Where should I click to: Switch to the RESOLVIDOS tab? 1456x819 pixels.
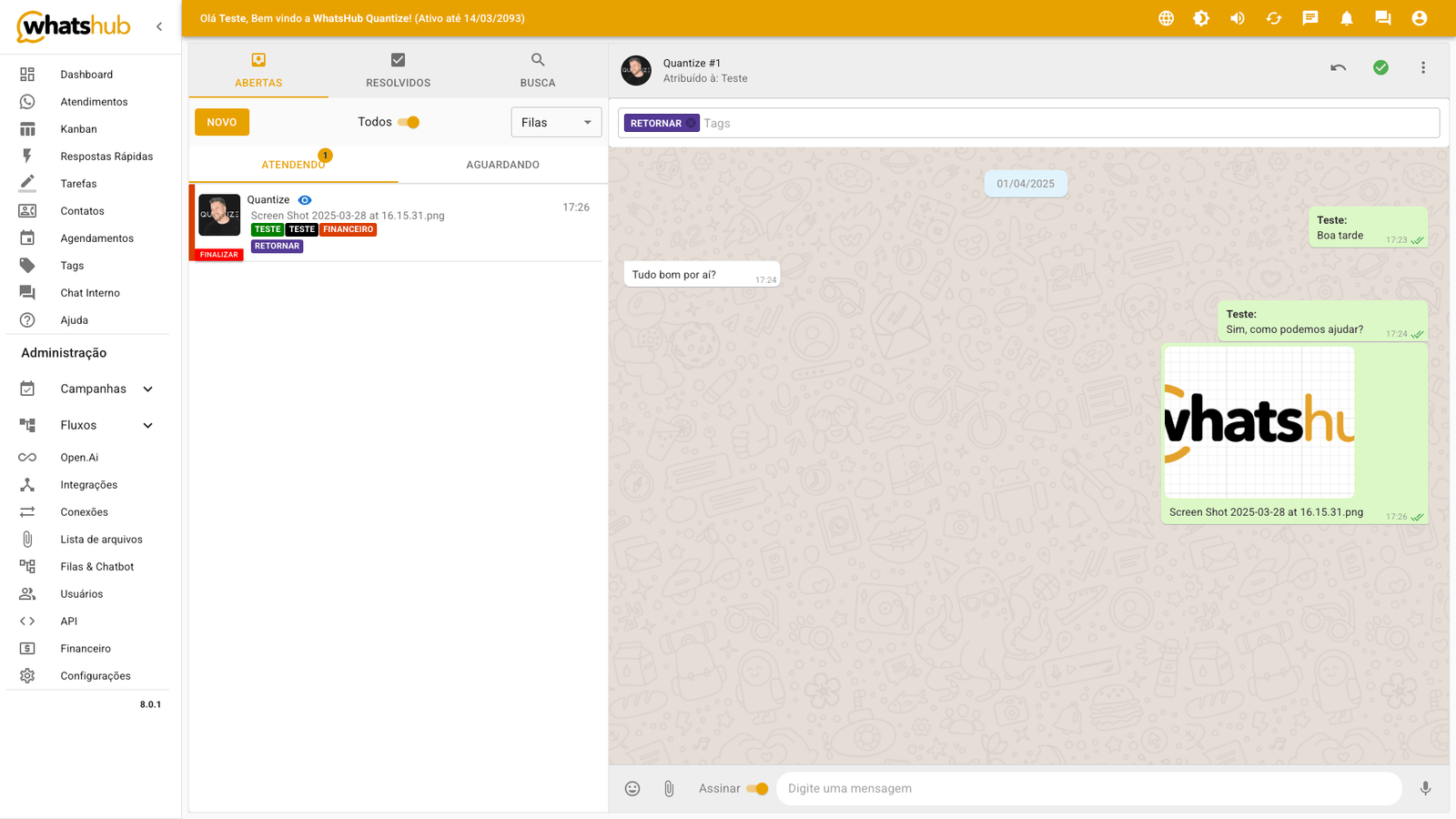(x=398, y=70)
